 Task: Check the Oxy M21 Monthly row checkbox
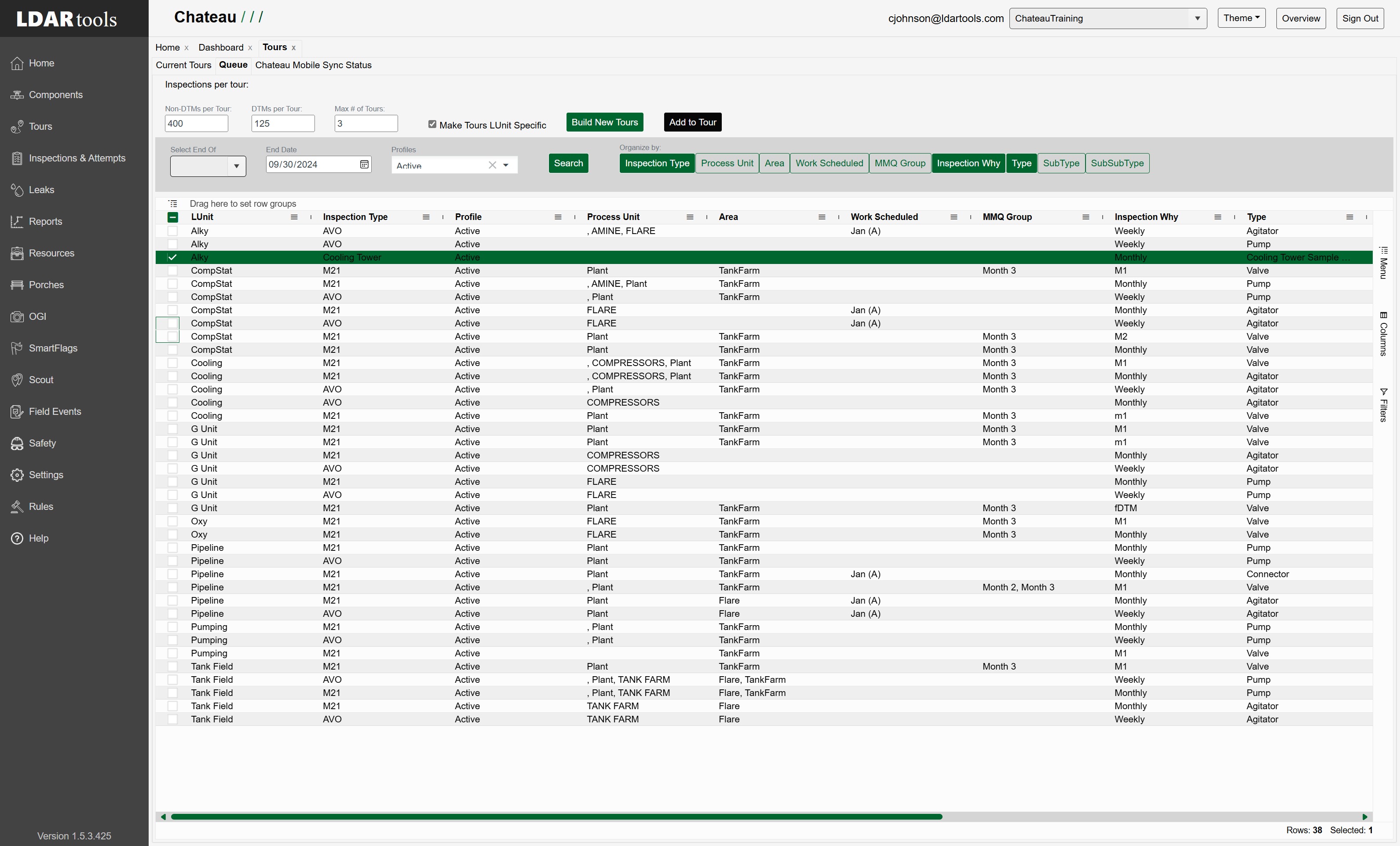pos(173,535)
